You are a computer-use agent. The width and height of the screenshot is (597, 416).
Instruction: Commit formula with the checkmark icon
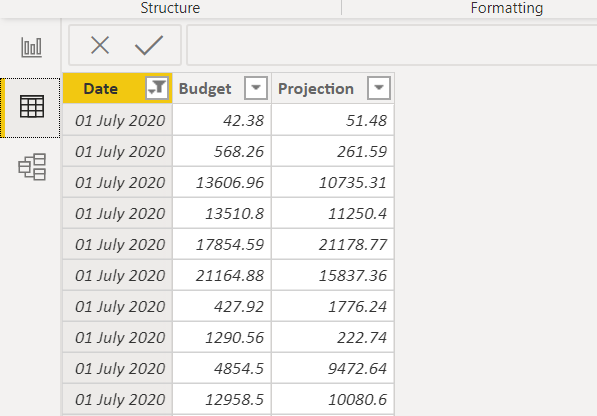coord(149,45)
